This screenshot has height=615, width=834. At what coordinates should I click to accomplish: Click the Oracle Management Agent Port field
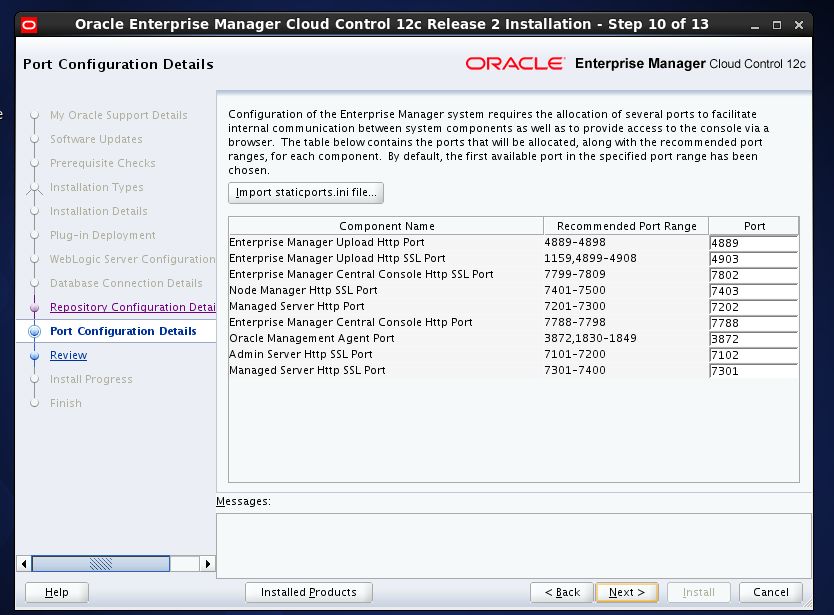753,339
